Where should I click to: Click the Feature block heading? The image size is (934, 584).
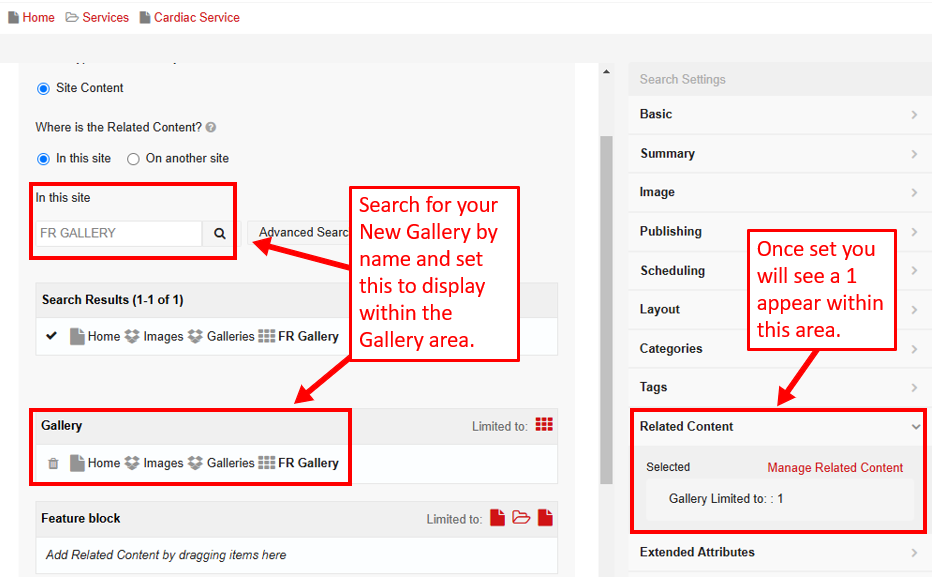pyautogui.click(x=80, y=518)
